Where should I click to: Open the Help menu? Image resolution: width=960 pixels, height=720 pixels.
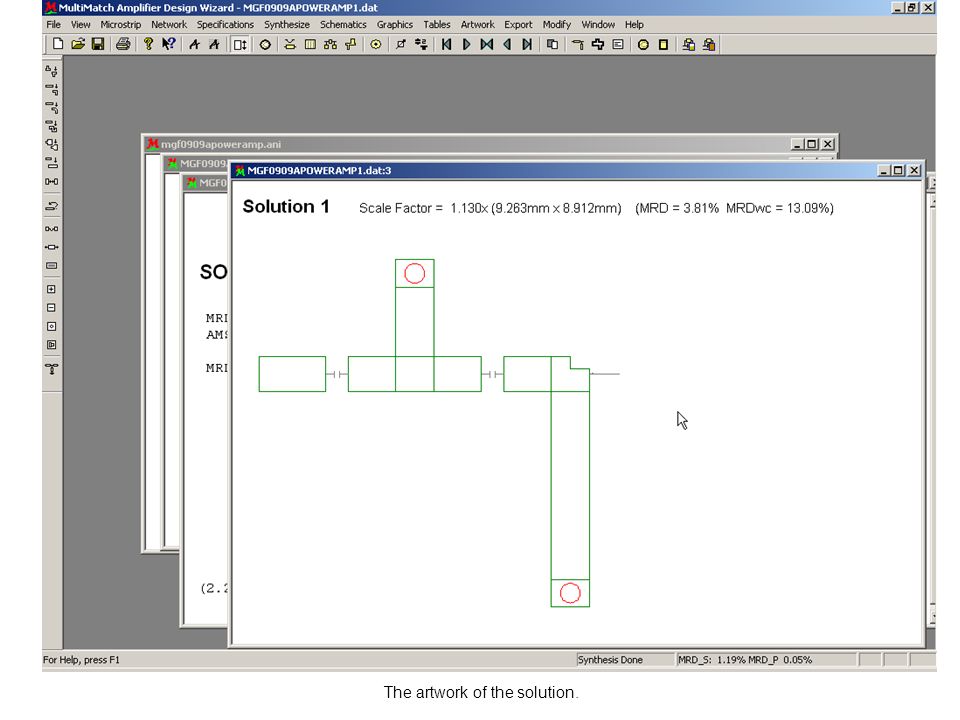tap(634, 24)
